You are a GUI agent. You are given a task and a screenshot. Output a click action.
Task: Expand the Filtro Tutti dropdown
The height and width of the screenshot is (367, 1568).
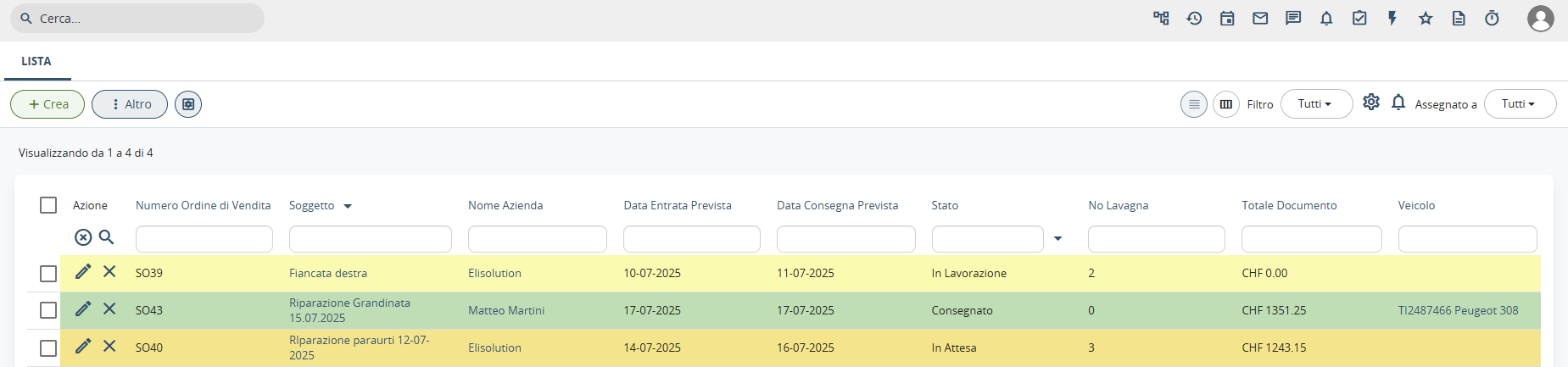[1315, 104]
